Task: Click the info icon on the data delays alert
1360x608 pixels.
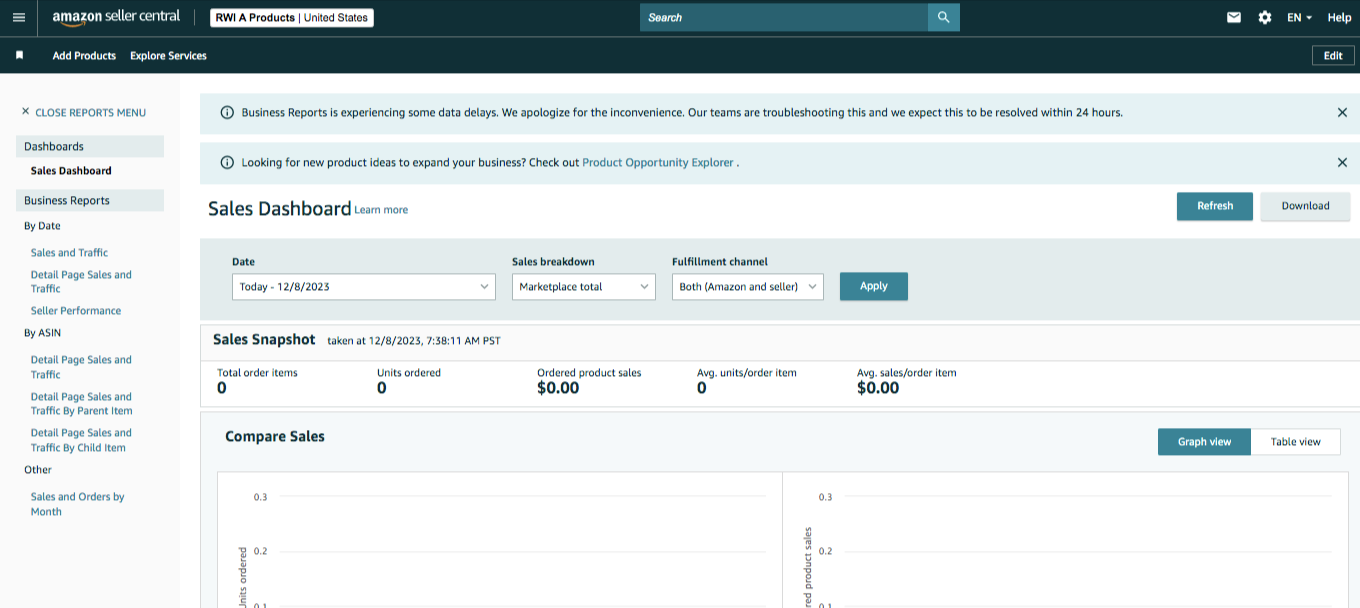Action: (227, 113)
